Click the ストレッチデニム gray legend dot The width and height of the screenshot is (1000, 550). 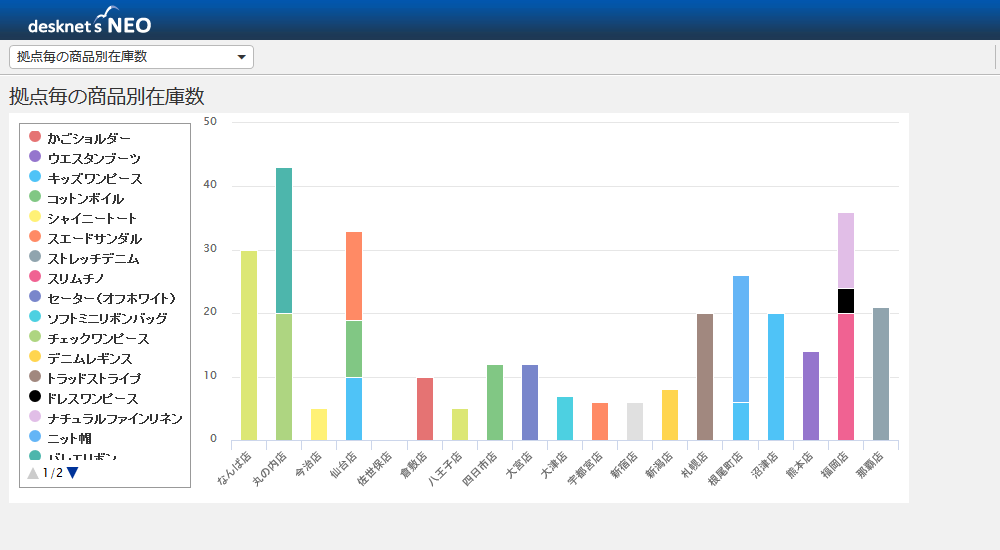tap(35, 257)
